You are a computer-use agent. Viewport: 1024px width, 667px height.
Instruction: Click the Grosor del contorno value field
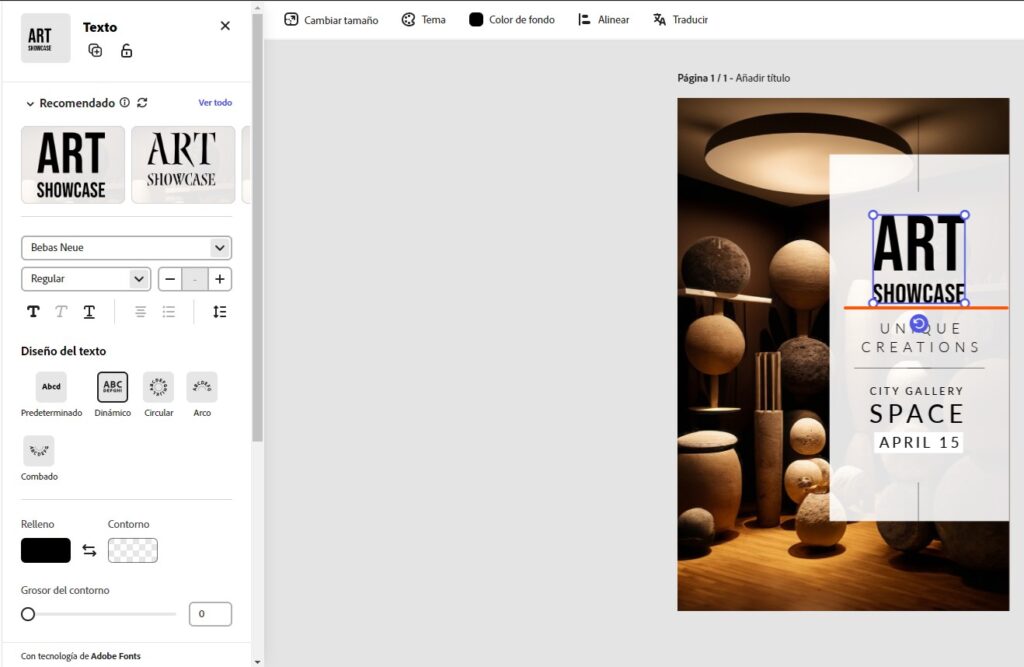[210, 614]
